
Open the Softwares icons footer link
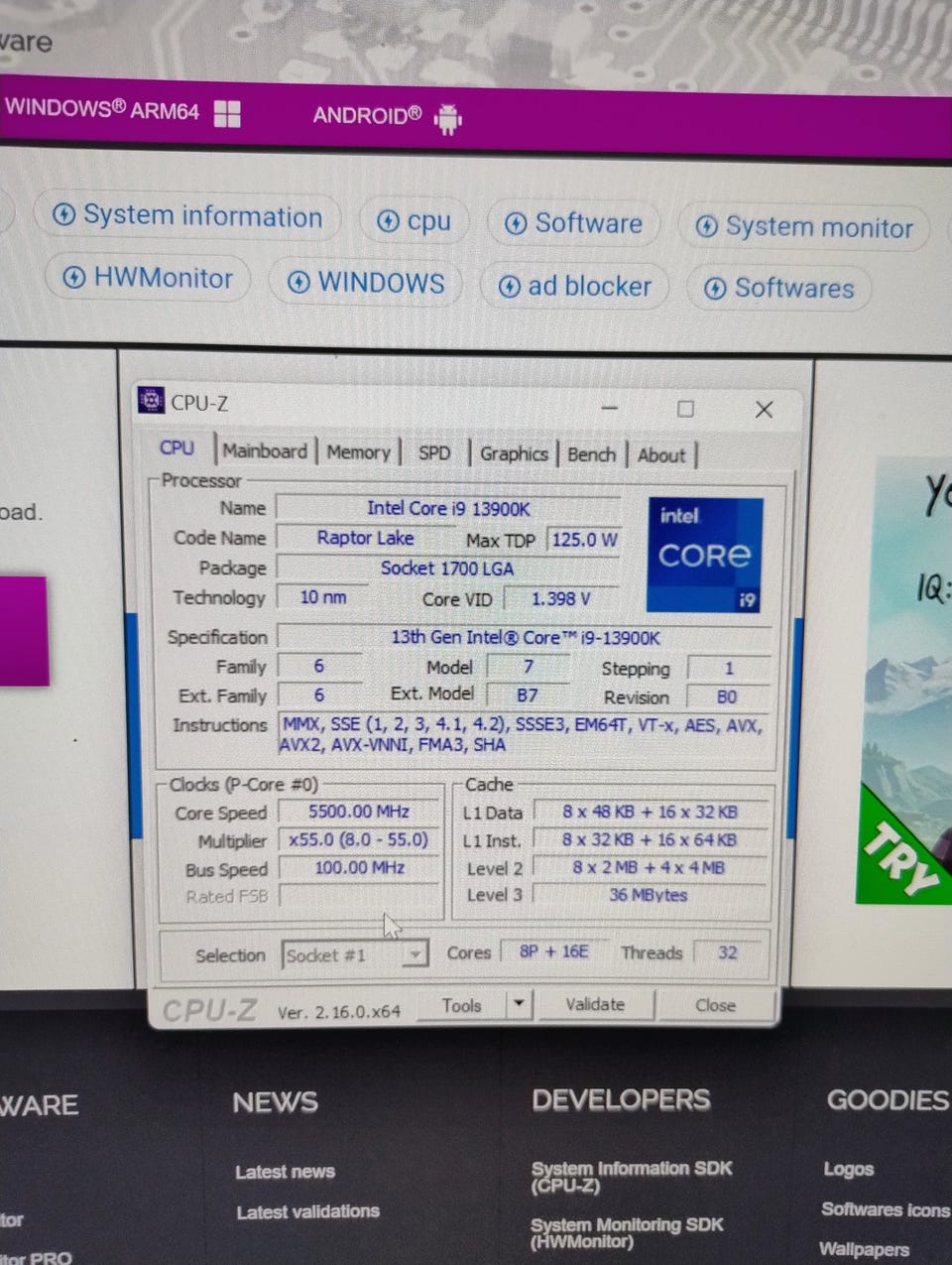pyautogui.click(x=885, y=1209)
